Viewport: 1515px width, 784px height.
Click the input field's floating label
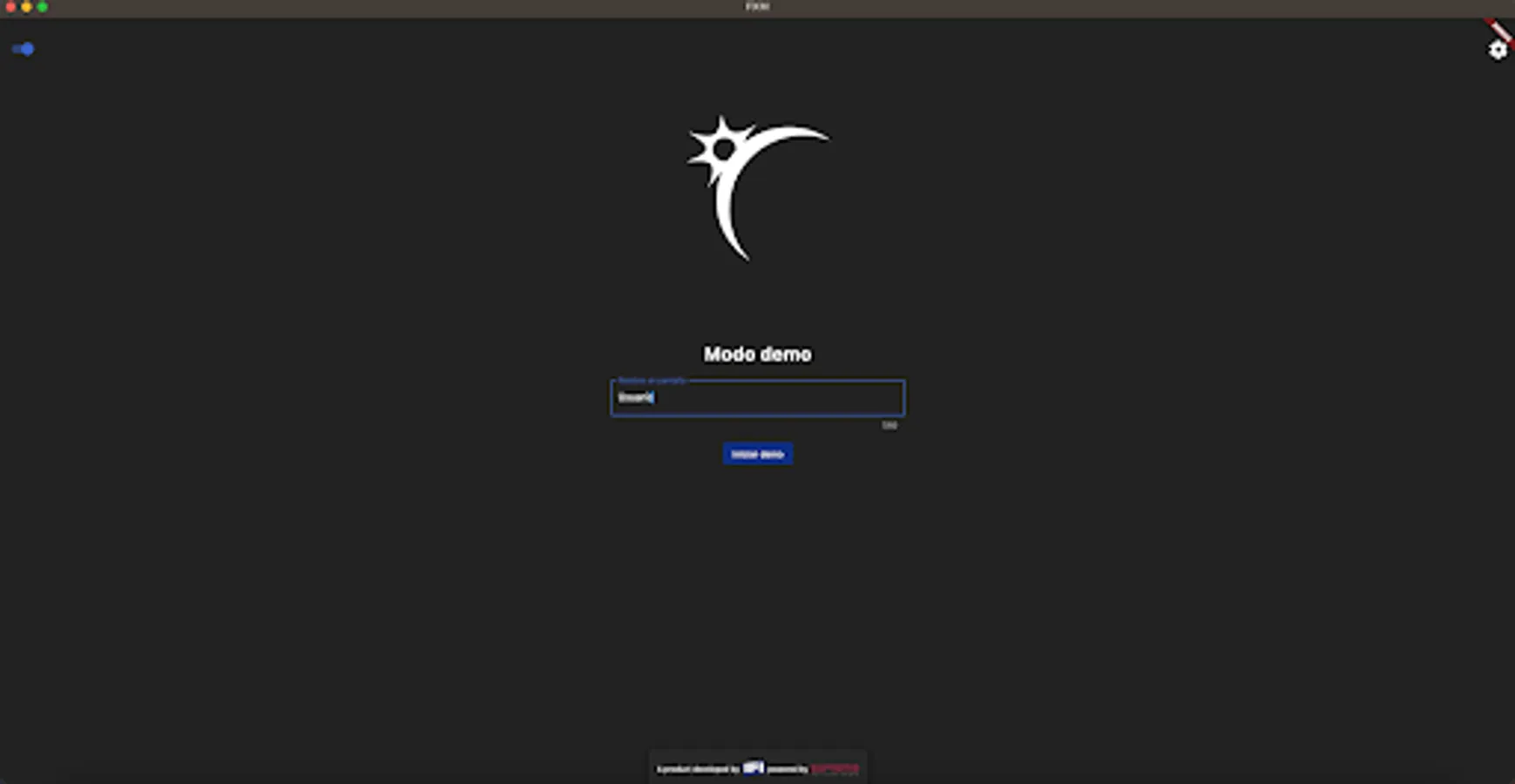tap(648, 381)
